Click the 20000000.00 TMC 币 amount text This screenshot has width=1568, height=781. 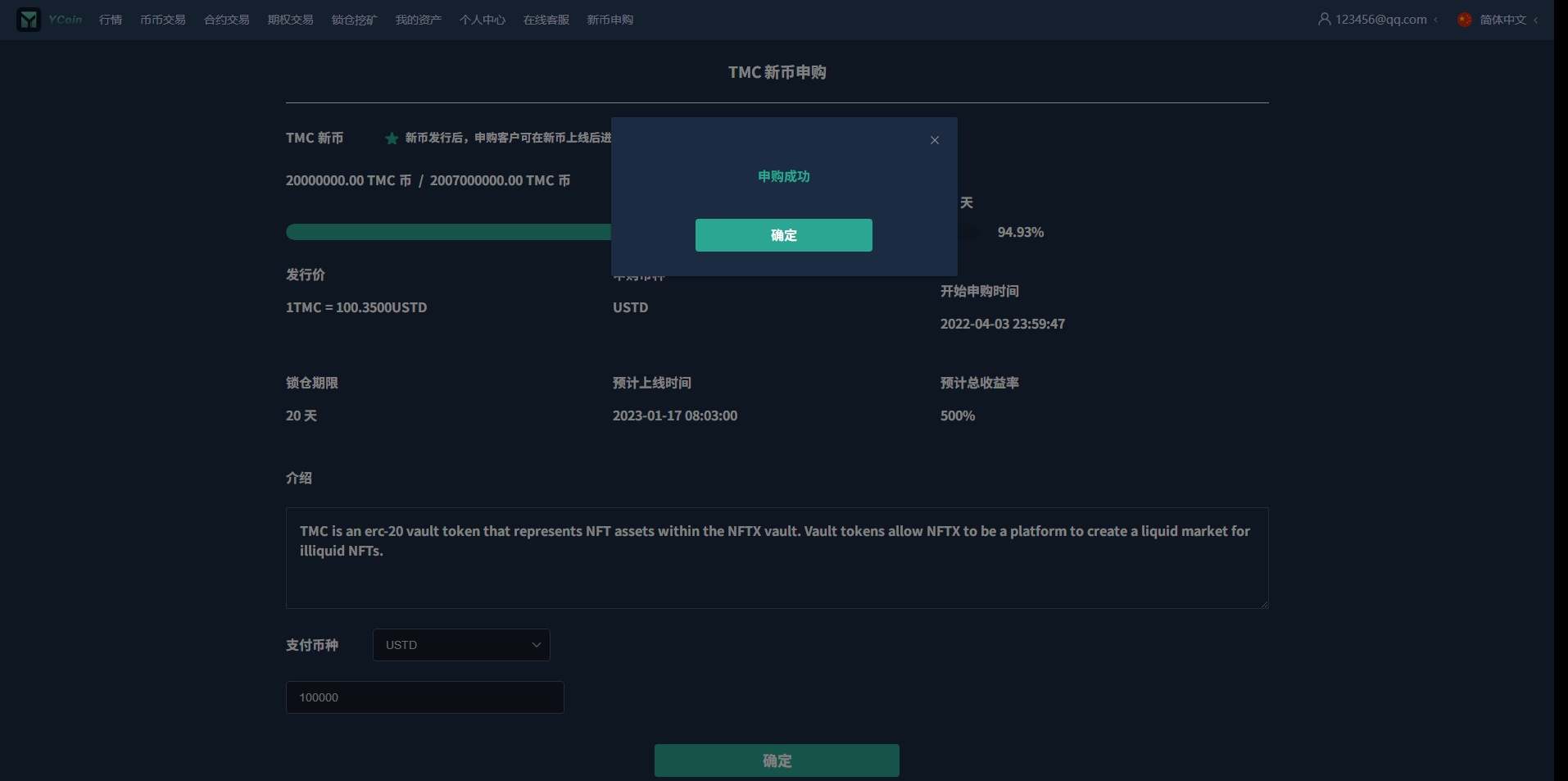coord(348,180)
